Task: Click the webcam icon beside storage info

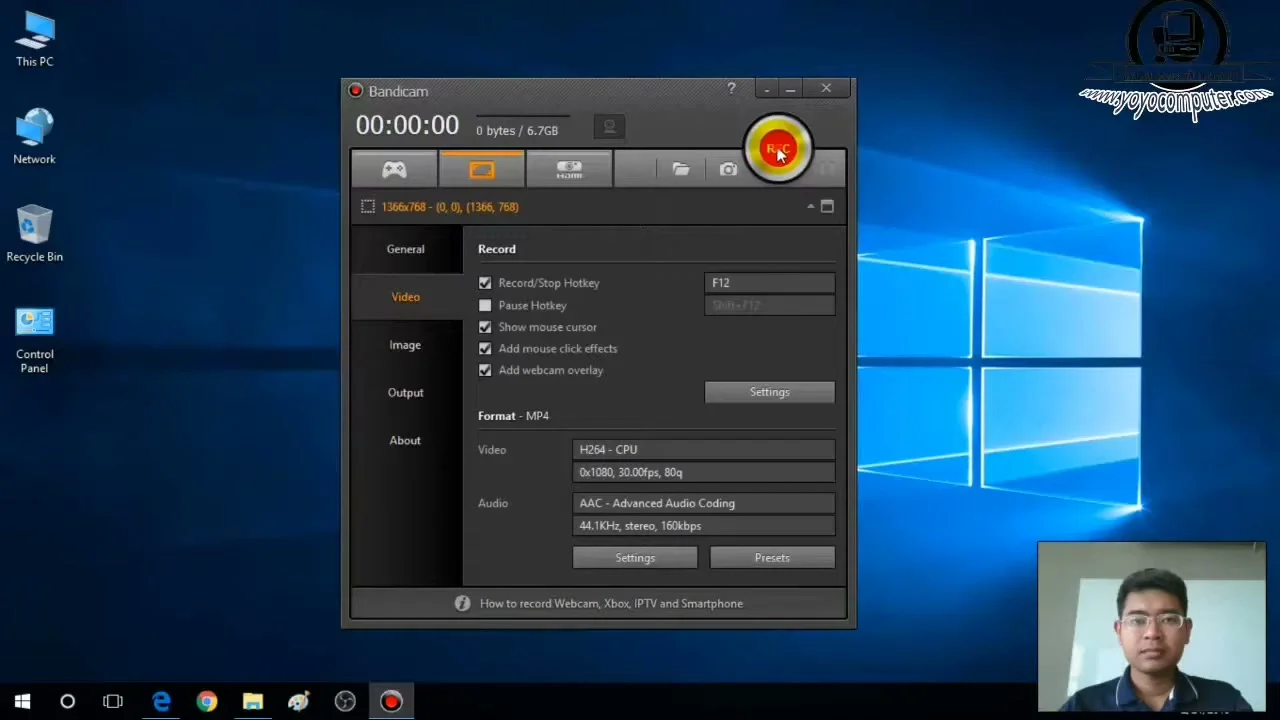Action: tap(609, 128)
